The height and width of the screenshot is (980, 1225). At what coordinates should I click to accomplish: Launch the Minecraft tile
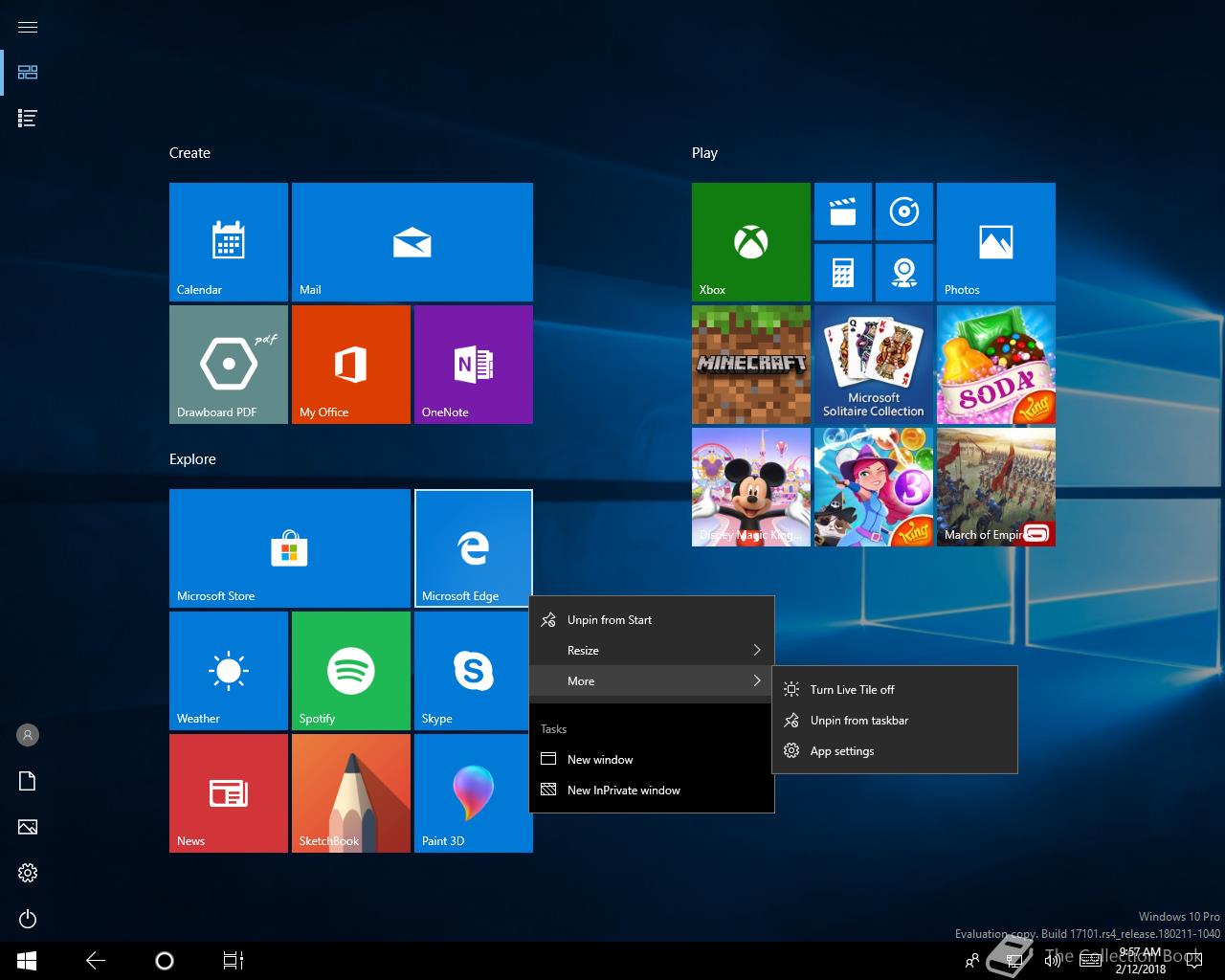(751, 365)
